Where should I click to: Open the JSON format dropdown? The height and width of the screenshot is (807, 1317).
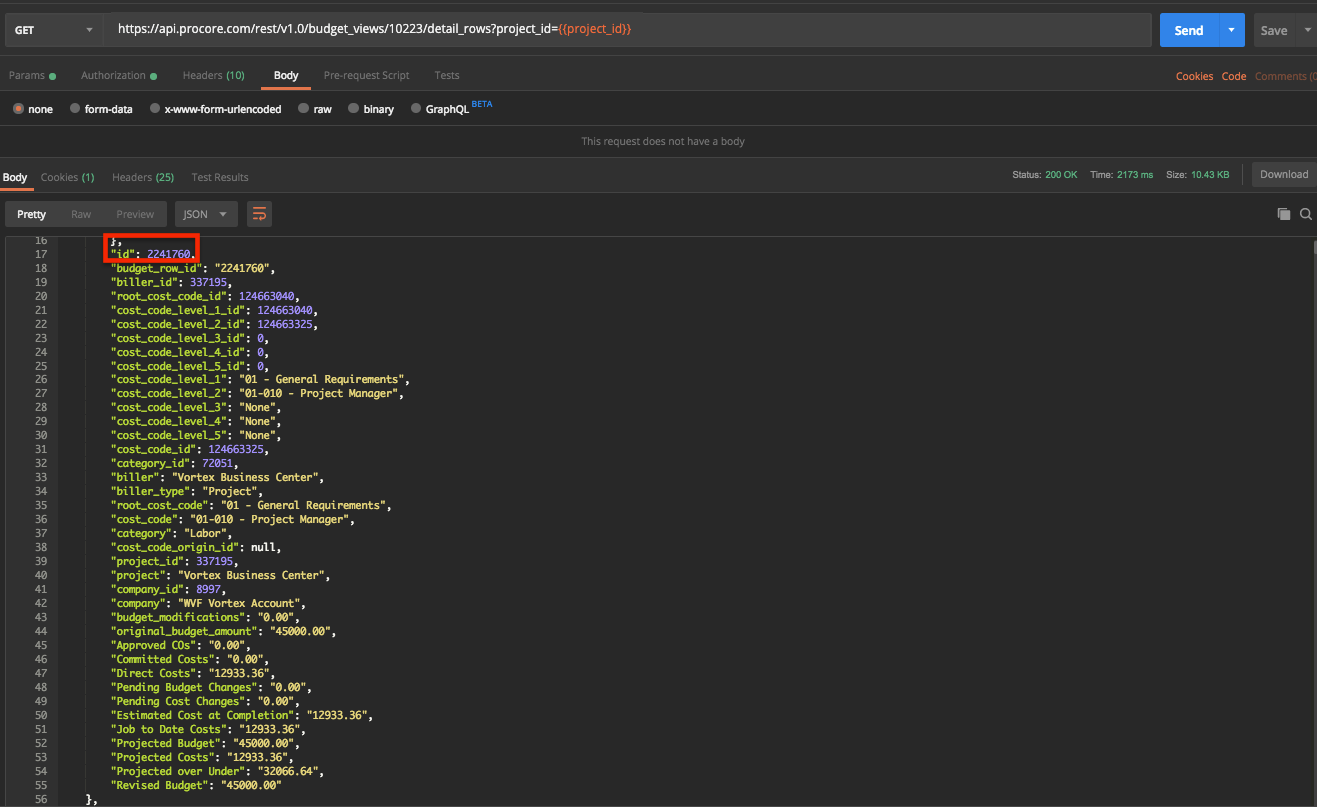coord(206,214)
